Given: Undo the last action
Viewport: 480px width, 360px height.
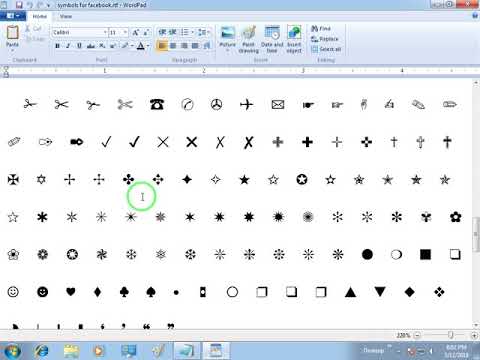Looking at the screenshot, I should coord(30,5).
